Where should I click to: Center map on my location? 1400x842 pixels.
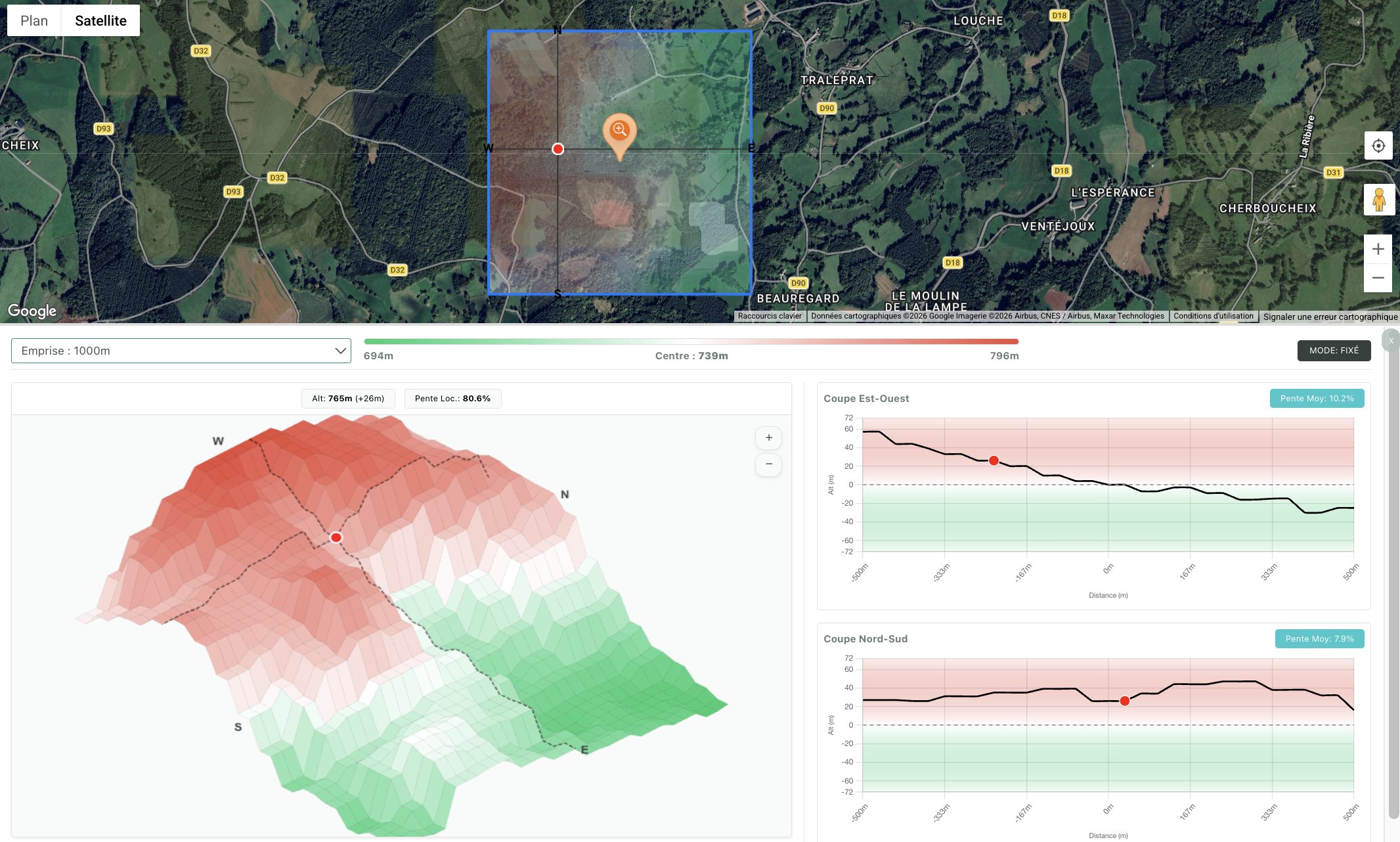click(x=1378, y=145)
